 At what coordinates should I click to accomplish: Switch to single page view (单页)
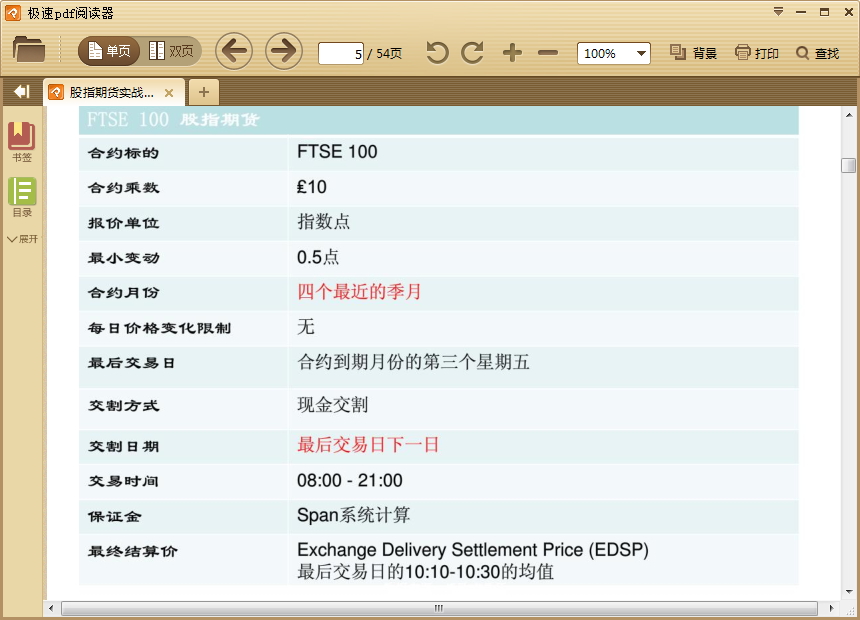click(x=109, y=51)
